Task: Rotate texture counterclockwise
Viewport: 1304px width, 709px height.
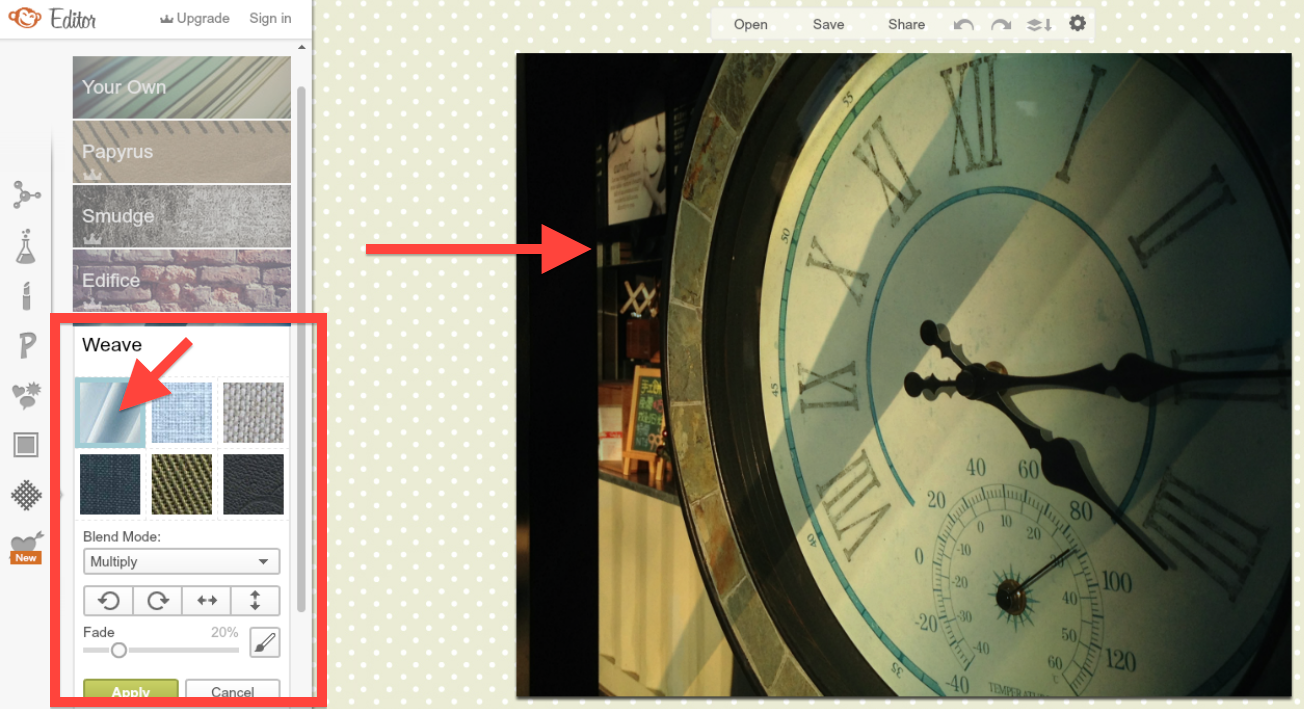Action: click(108, 601)
